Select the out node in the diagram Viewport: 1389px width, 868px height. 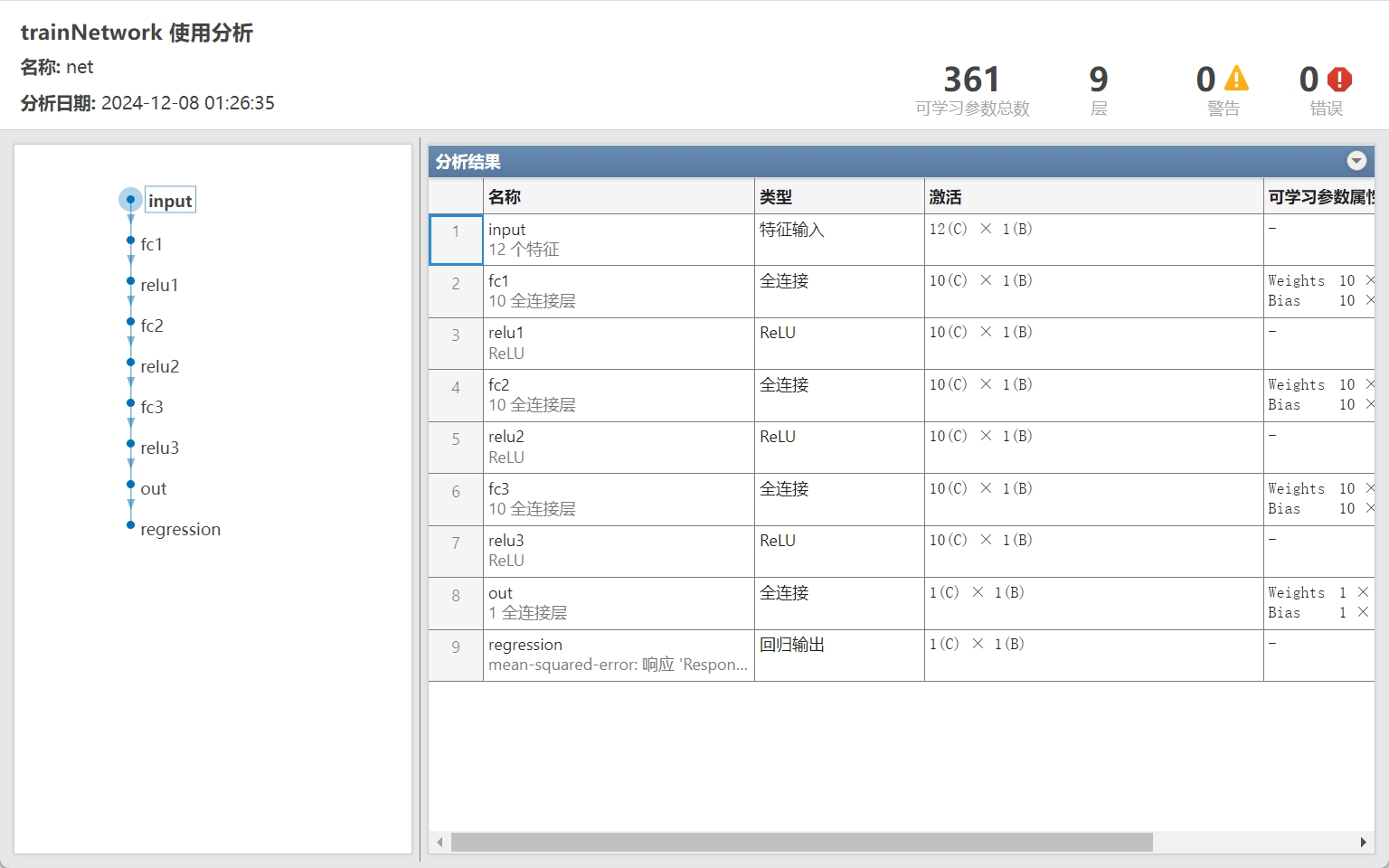[153, 488]
